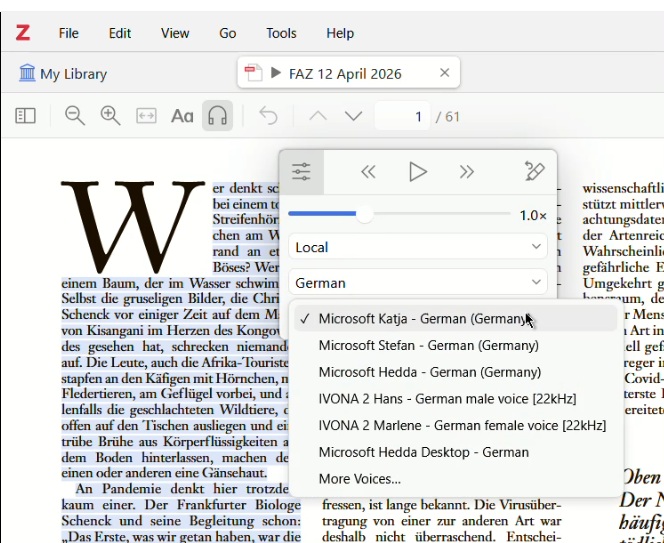The width and height of the screenshot is (664, 543).
Task: Toggle the read aloud settings sliders icon
Action: click(x=302, y=172)
